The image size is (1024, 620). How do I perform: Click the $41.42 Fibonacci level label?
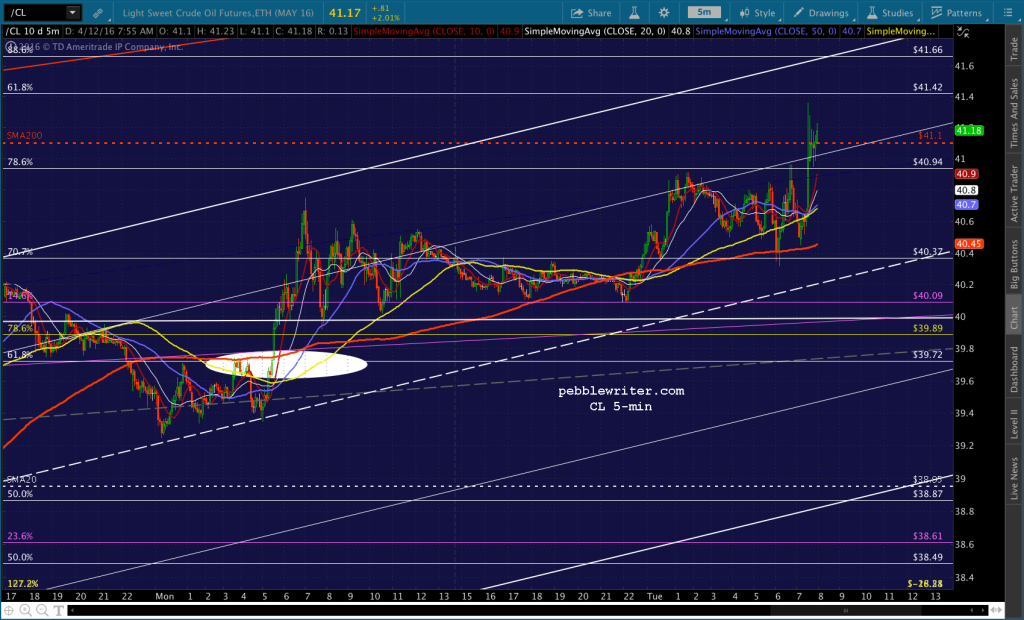[x=927, y=87]
